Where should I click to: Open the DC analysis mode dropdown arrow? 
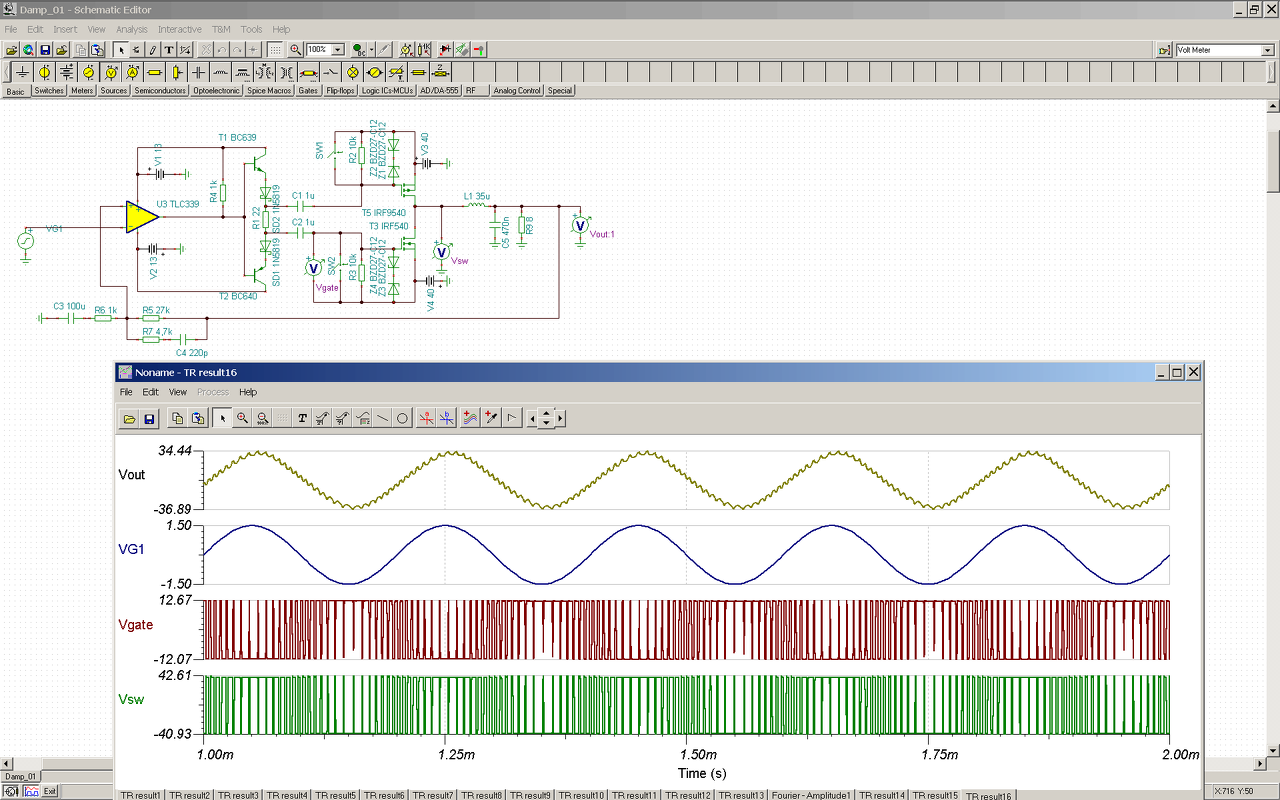pos(371,49)
